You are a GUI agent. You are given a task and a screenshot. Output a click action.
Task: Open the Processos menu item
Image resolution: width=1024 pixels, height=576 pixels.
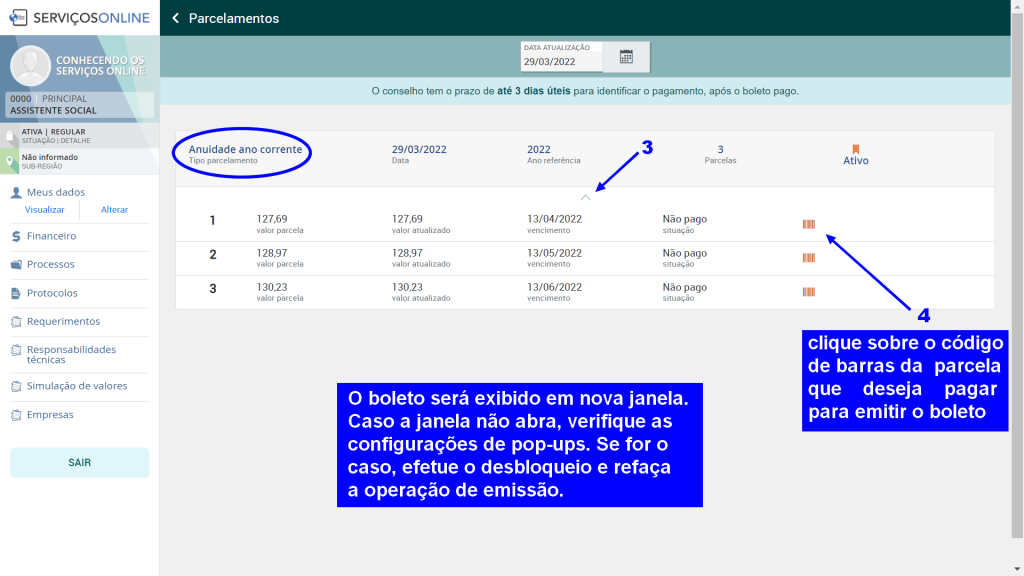click(50, 264)
